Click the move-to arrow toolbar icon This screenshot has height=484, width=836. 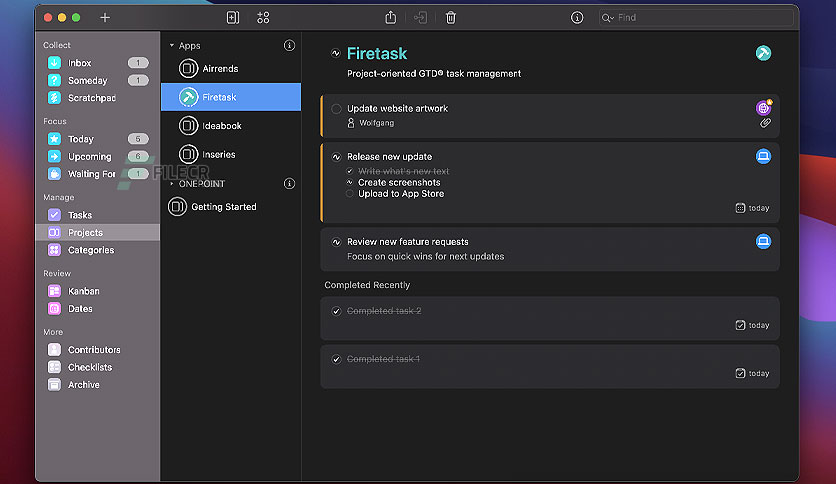[420, 18]
